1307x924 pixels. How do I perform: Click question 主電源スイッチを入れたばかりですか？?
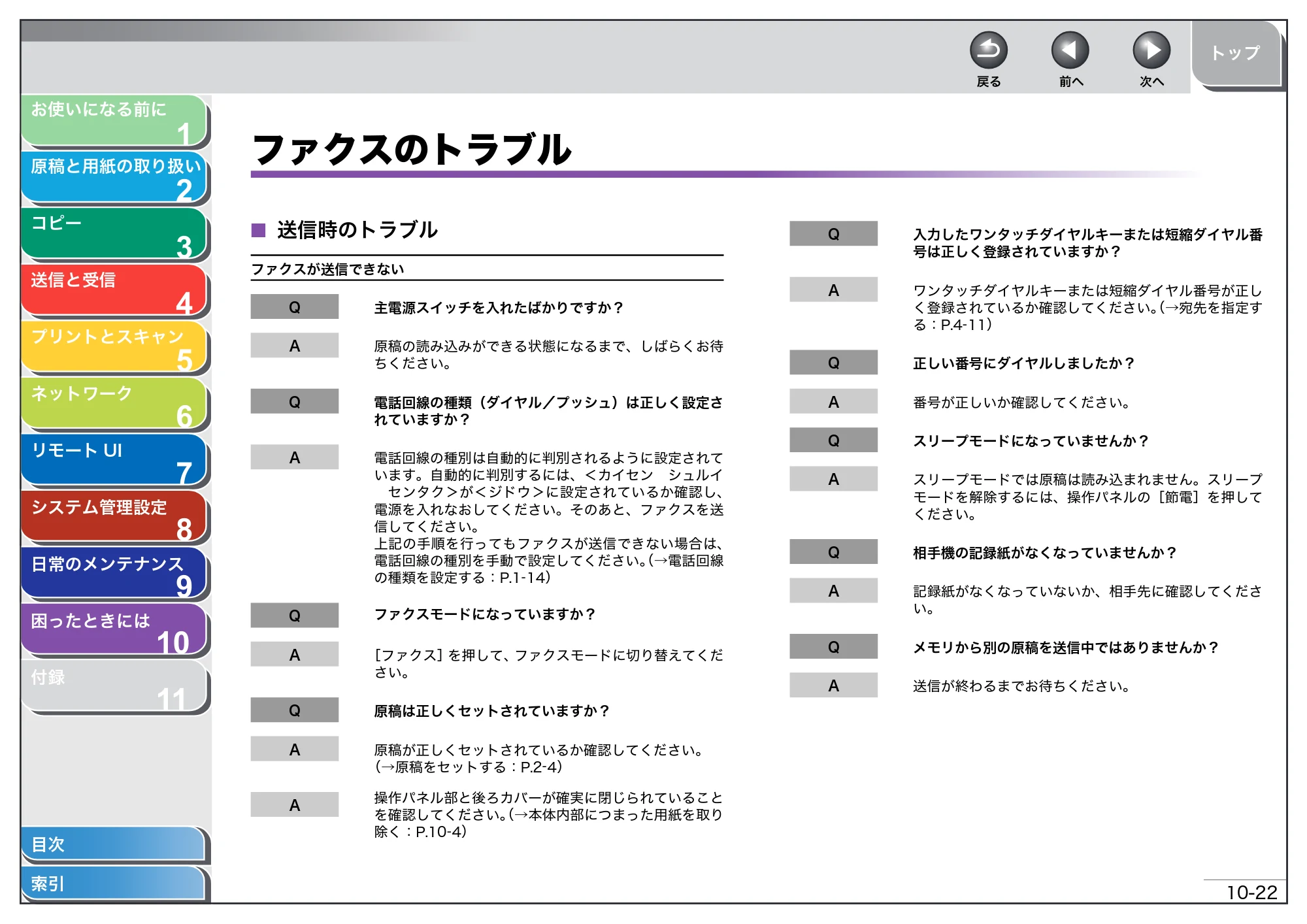499,308
